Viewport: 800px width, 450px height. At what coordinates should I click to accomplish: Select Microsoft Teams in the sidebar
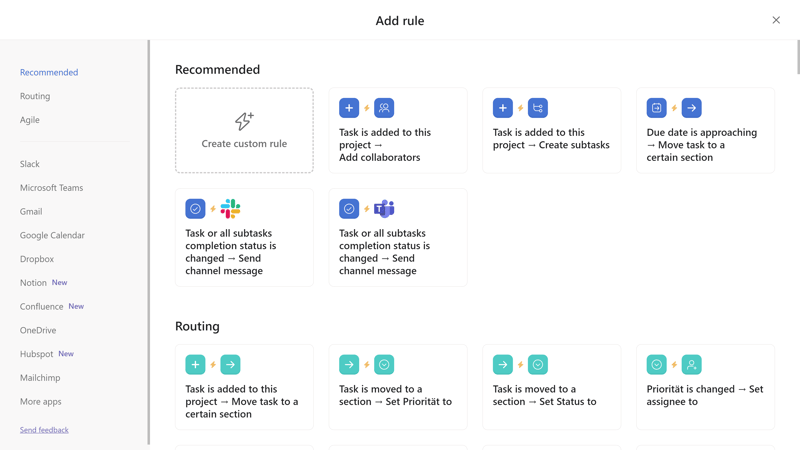52,188
